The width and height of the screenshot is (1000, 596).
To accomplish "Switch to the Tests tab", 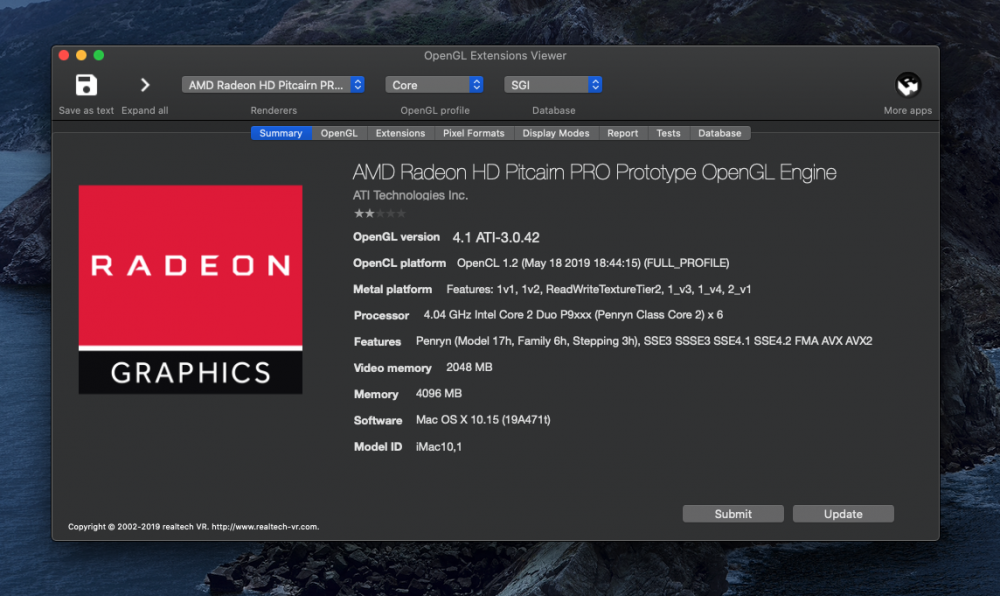I will [x=668, y=133].
